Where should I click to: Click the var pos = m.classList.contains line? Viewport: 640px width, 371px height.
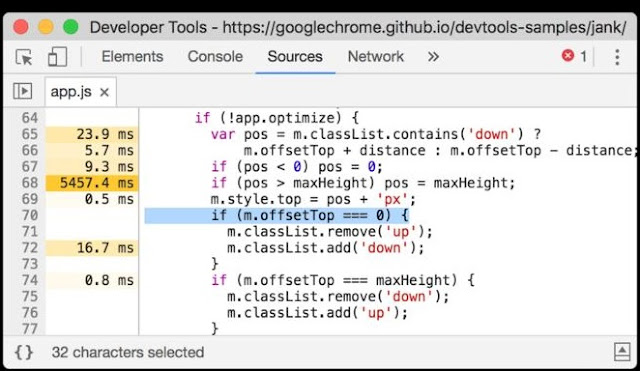click(x=376, y=134)
